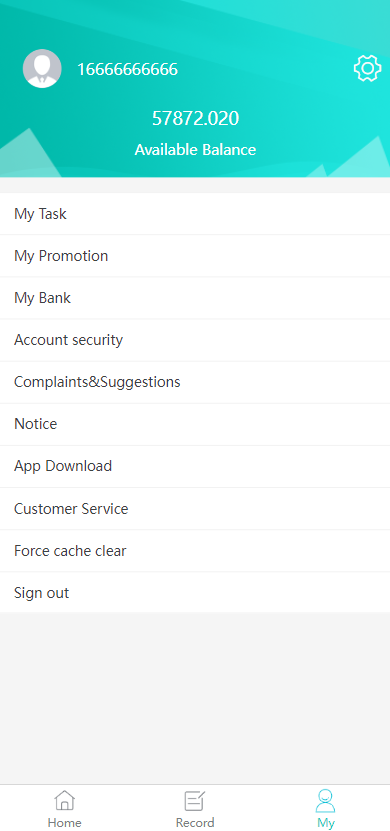Open My Task
The width and height of the screenshot is (390, 831).
tap(195, 214)
